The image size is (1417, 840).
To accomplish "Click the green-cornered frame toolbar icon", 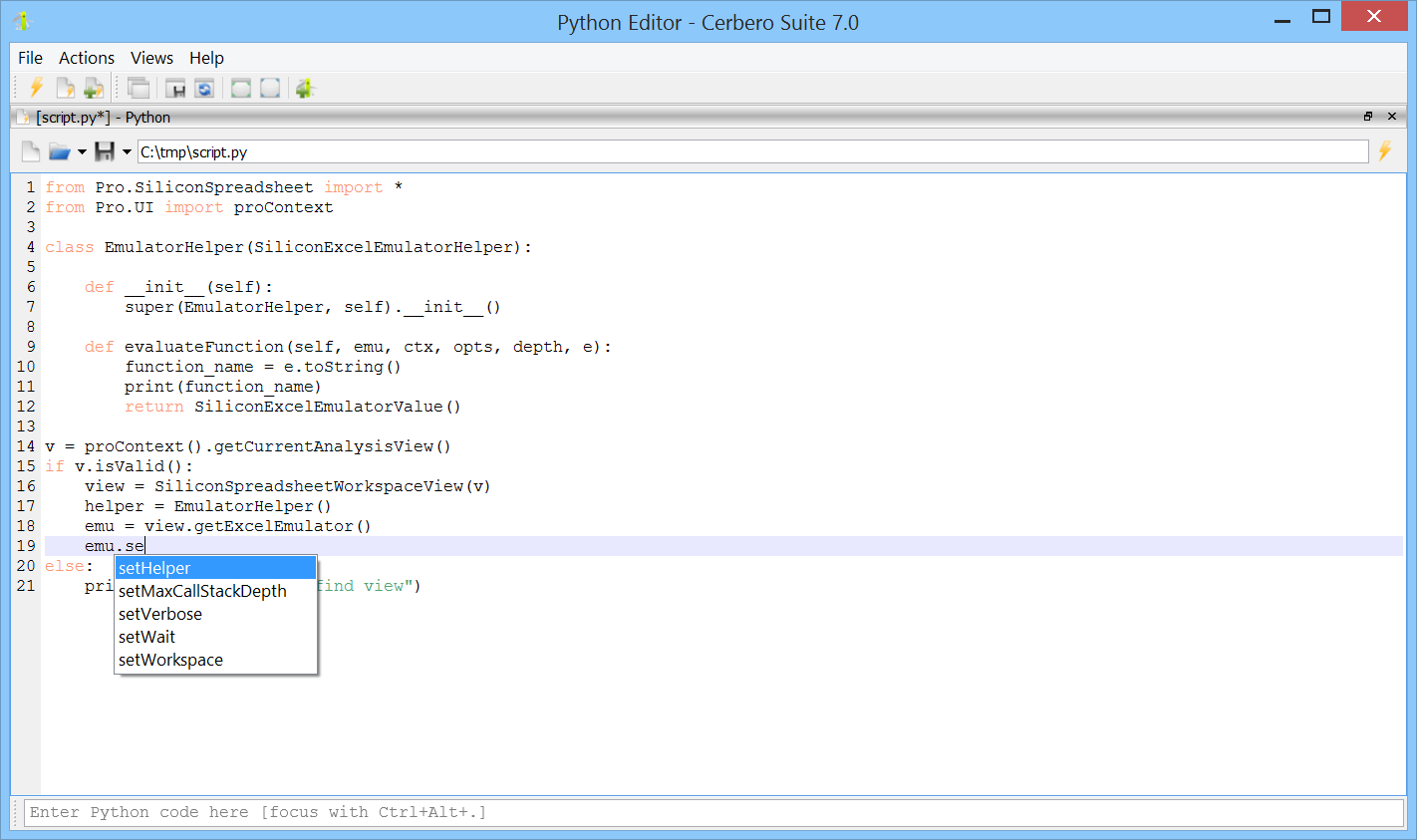I will (241, 88).
